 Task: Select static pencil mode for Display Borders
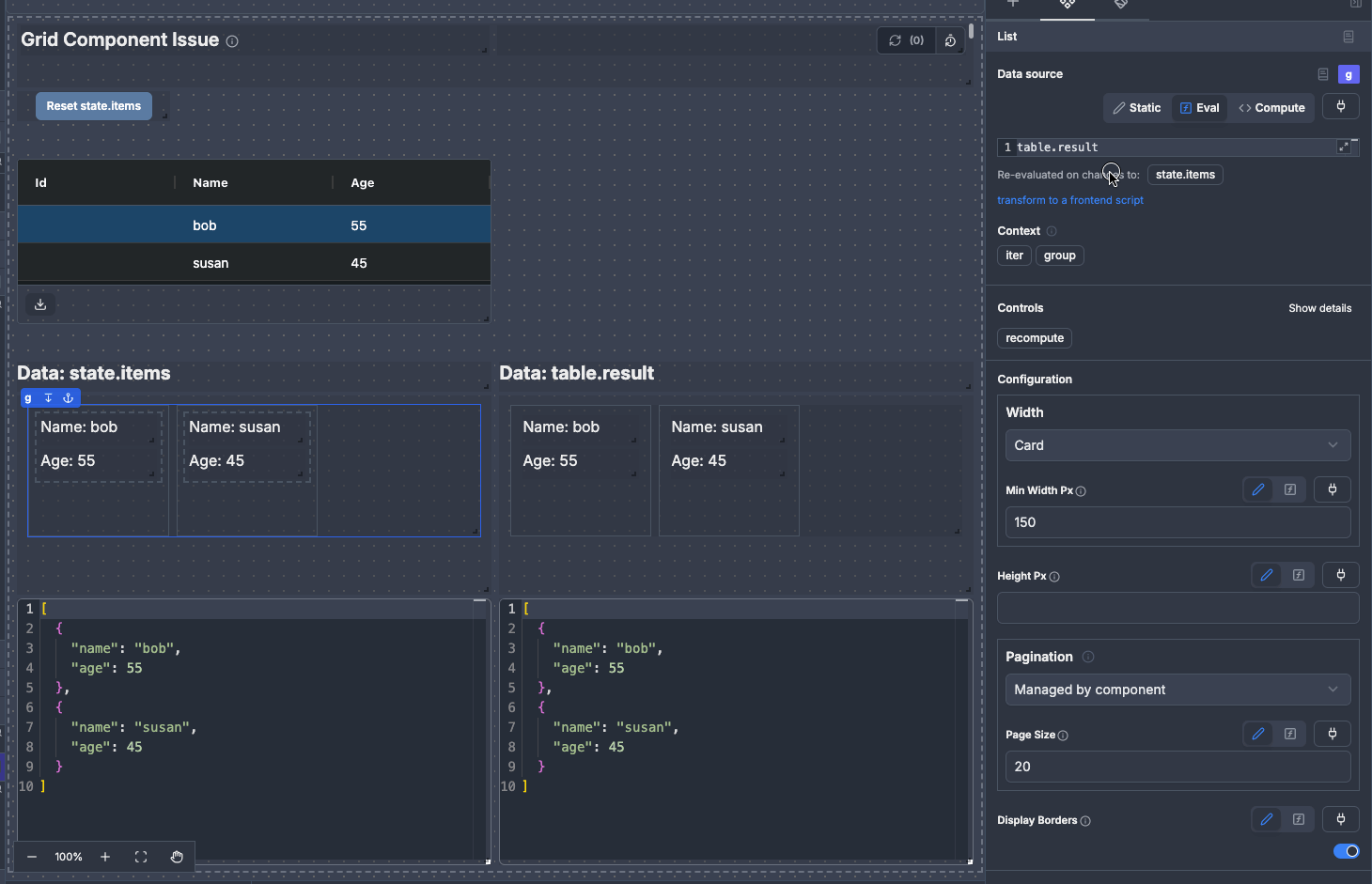(1267, 819)
